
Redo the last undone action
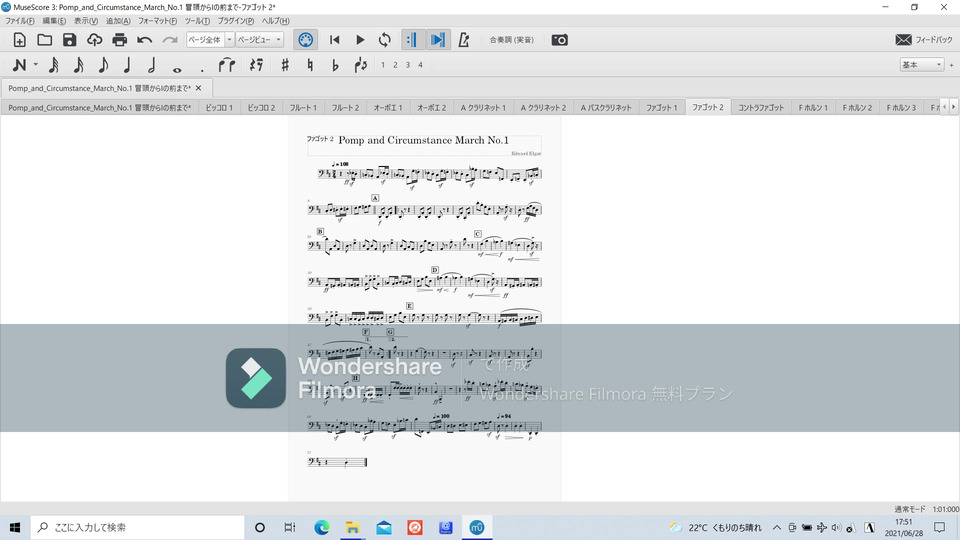coord(170,40)
